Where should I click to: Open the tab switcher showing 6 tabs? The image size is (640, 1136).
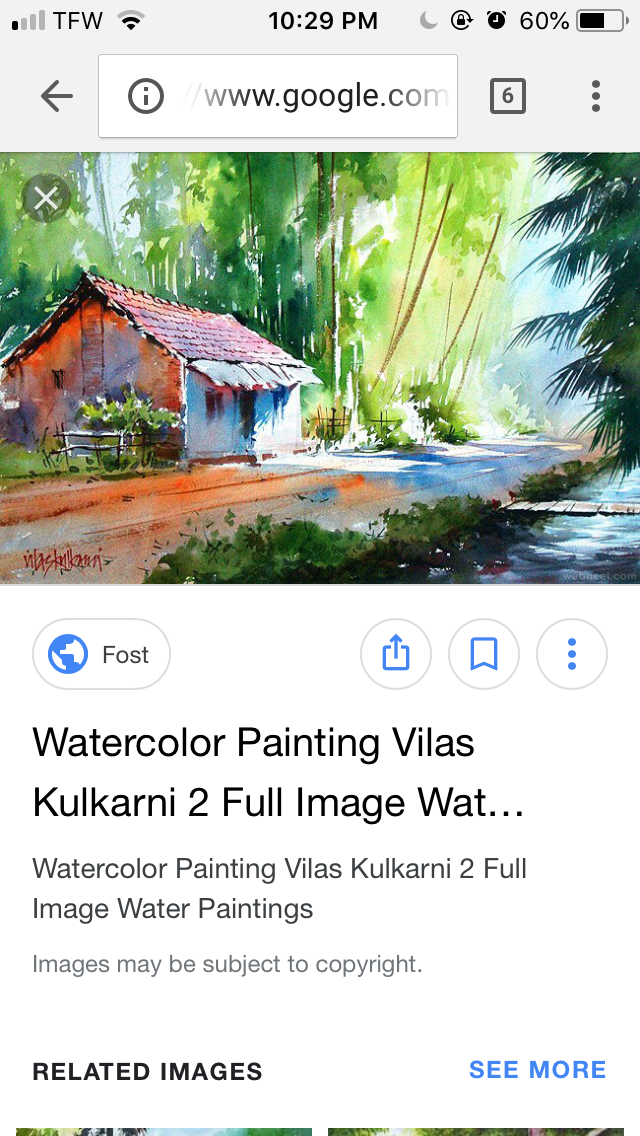coord(507,96)
